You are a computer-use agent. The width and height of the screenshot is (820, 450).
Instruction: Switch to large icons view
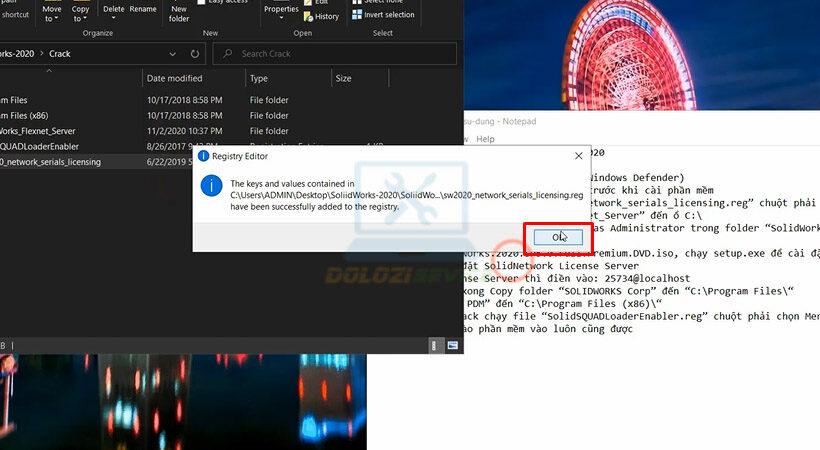tap(454, 345)
